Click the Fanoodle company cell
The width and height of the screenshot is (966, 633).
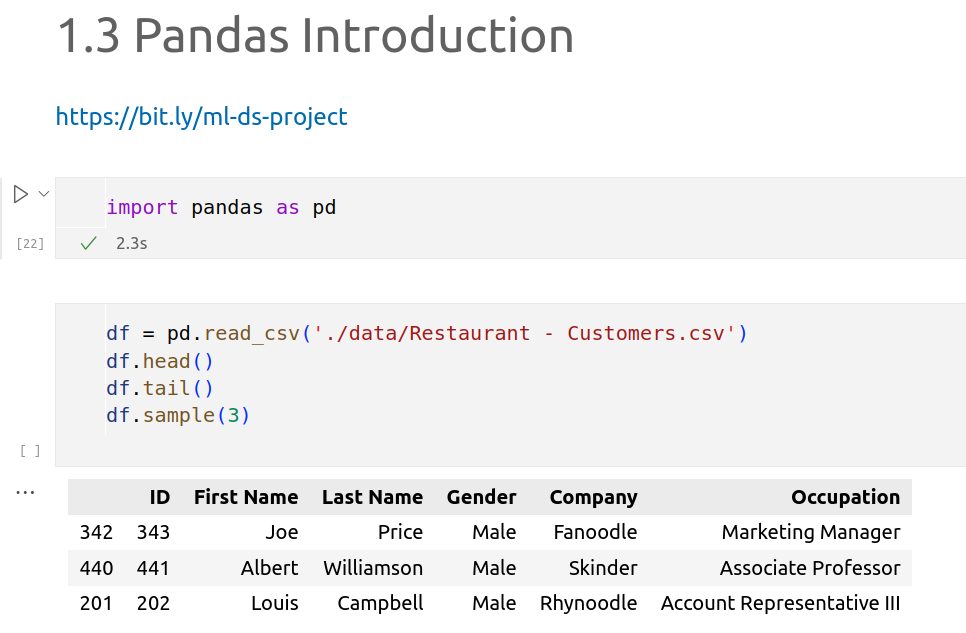pos(595,532)
